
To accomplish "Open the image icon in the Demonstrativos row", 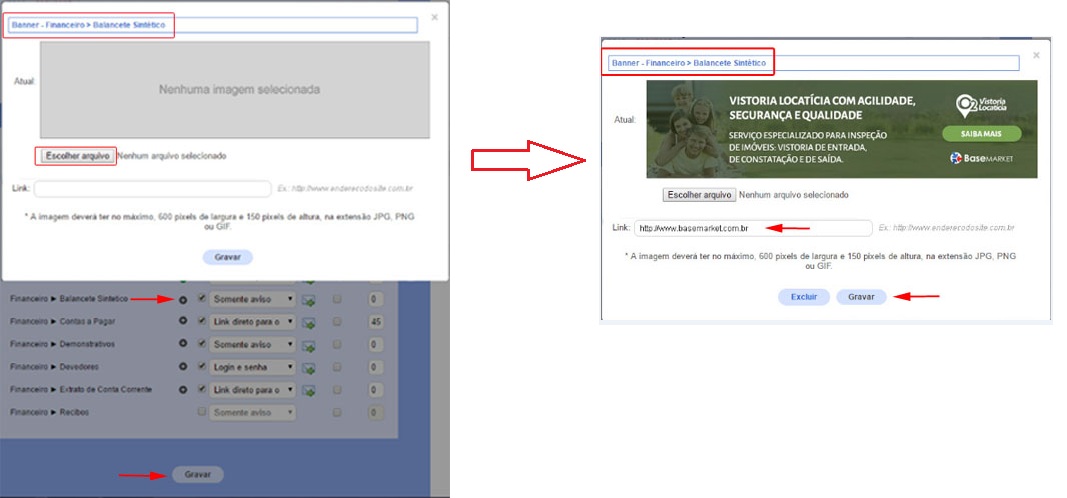I will tap(309, 345).
